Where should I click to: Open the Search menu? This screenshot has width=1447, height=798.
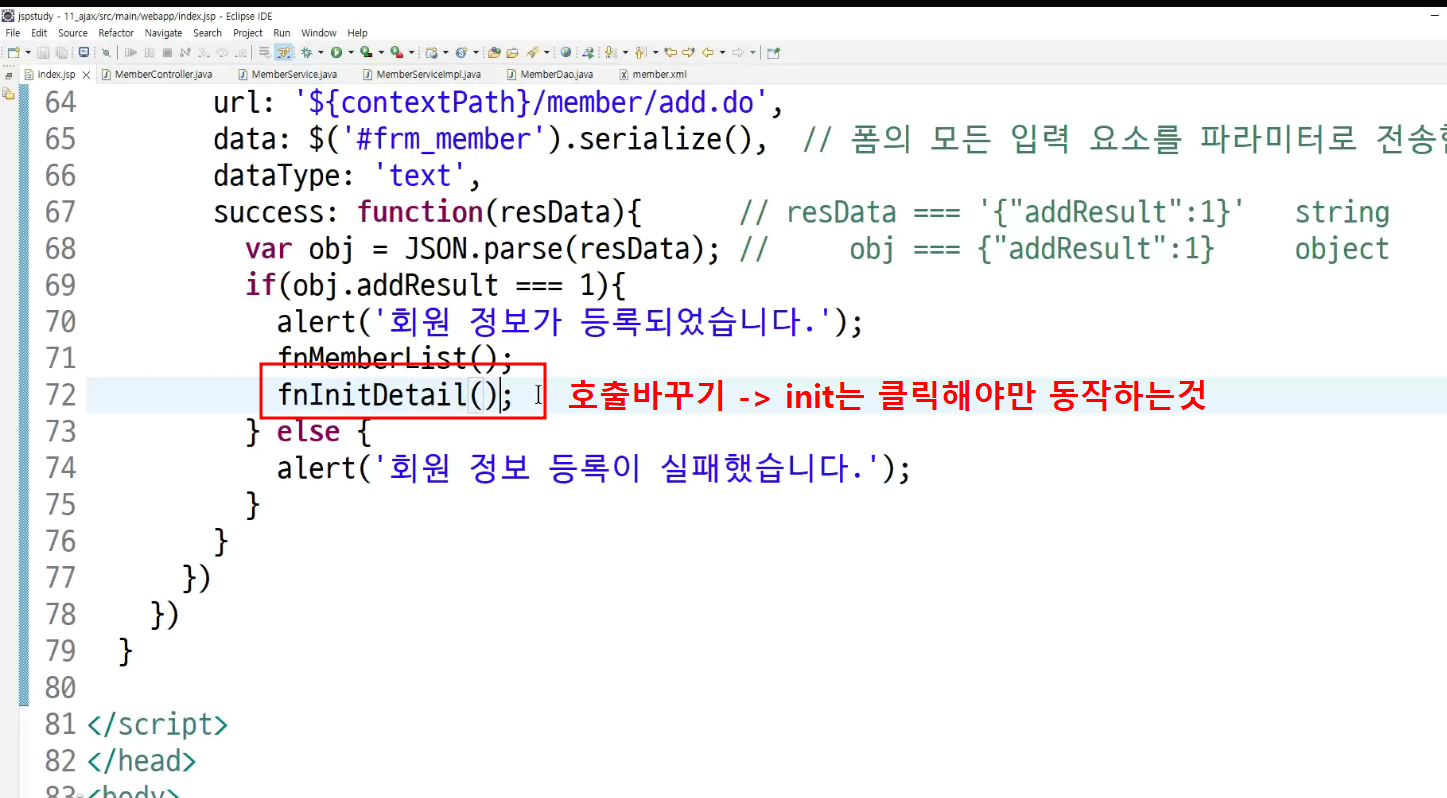(x=208, y=33)
